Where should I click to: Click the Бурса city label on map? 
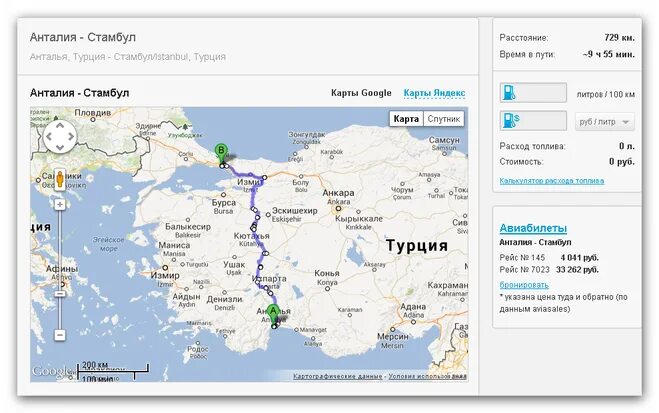[x=224, y=203]
